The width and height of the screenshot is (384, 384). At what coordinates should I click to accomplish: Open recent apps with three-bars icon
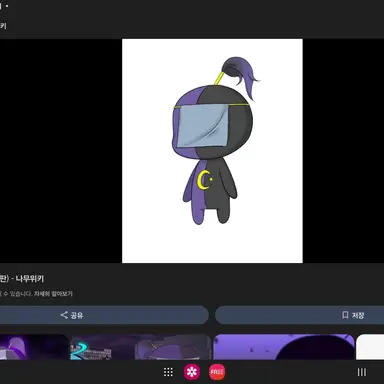click(x=362, y=372)
